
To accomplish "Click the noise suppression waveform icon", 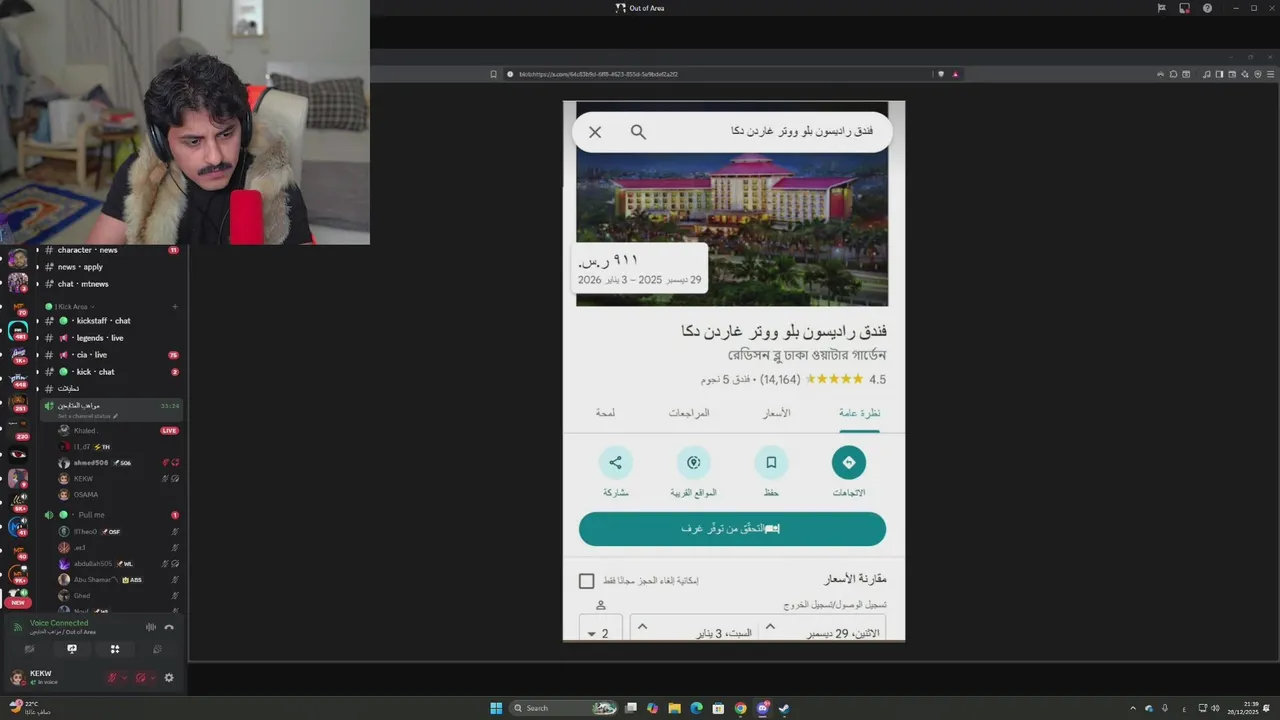I will [151, 627].
